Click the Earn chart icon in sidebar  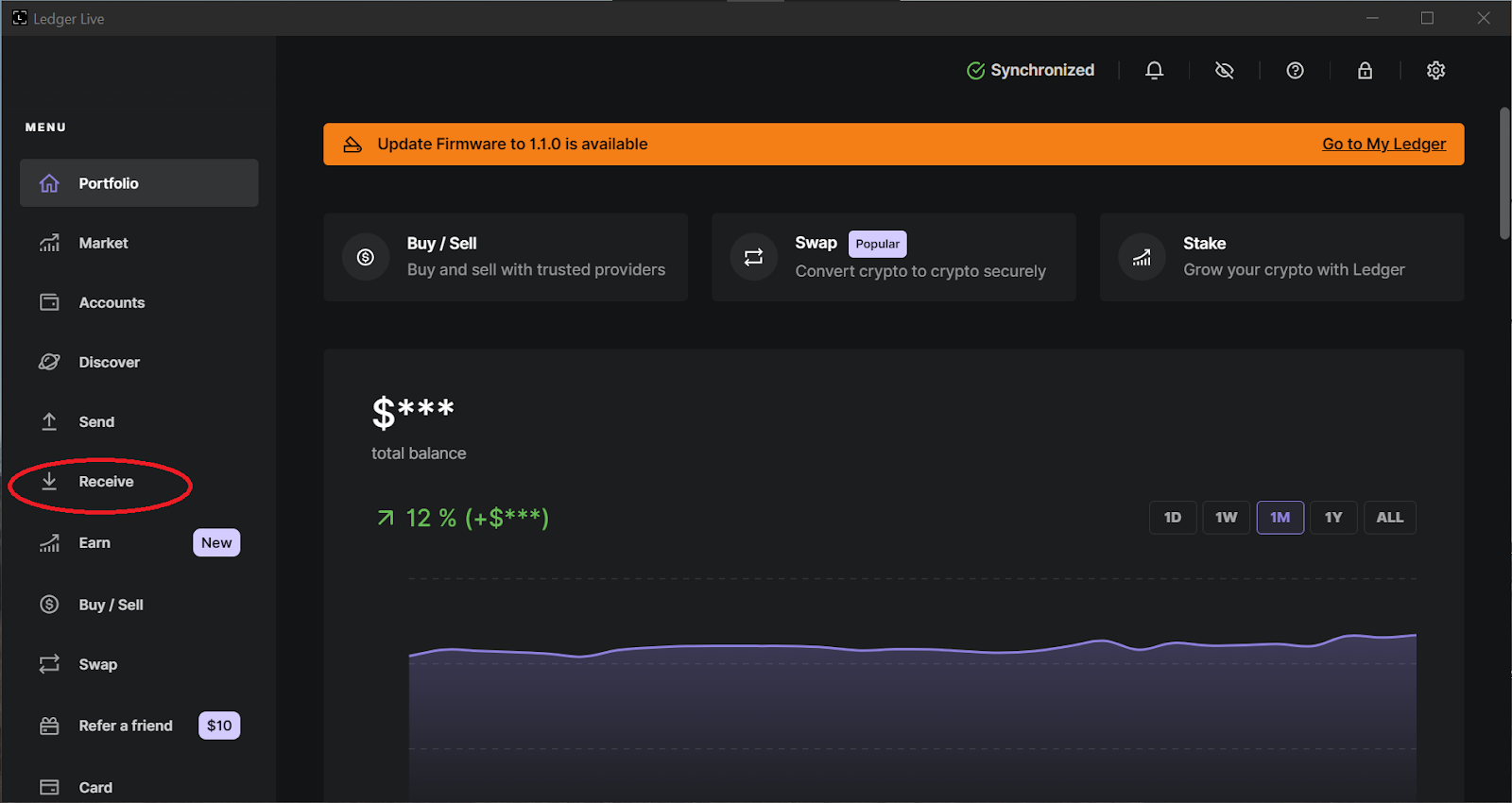coord(49,543)
